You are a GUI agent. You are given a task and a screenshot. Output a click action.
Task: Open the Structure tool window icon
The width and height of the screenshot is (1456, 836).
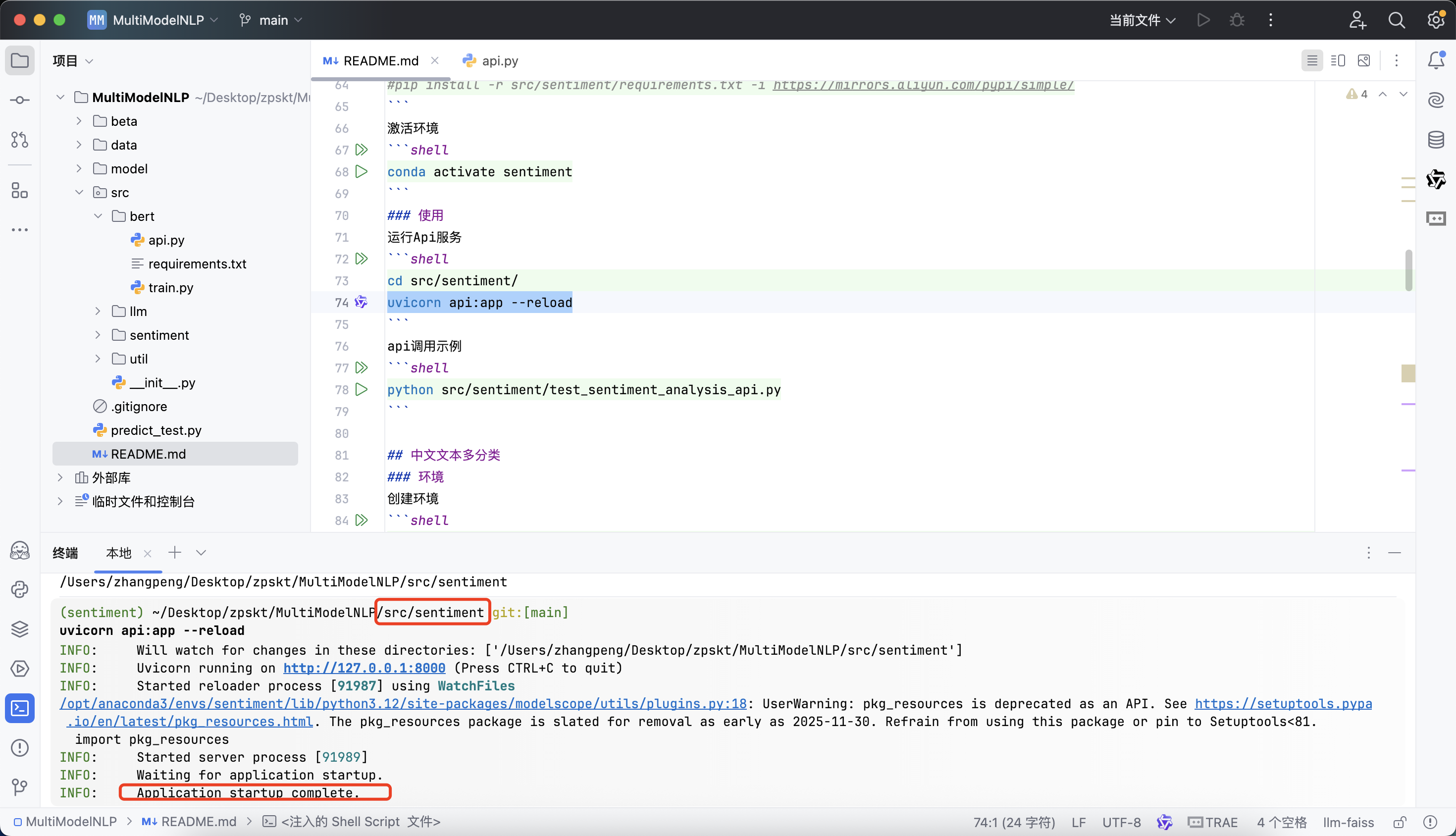(19, 190)
